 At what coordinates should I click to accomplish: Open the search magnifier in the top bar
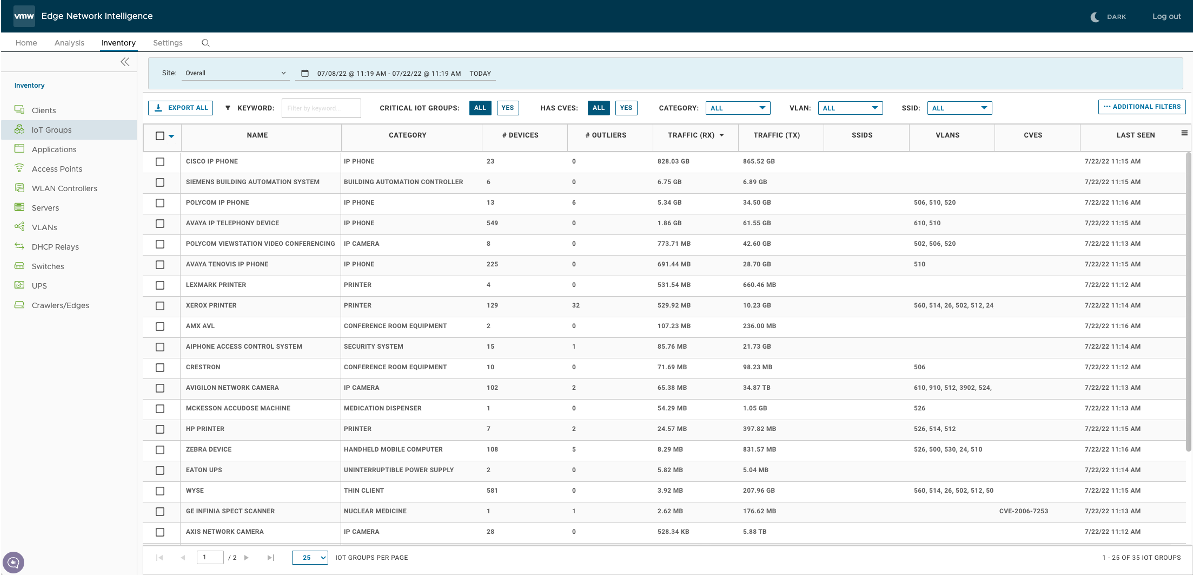(x=205, y=43)
